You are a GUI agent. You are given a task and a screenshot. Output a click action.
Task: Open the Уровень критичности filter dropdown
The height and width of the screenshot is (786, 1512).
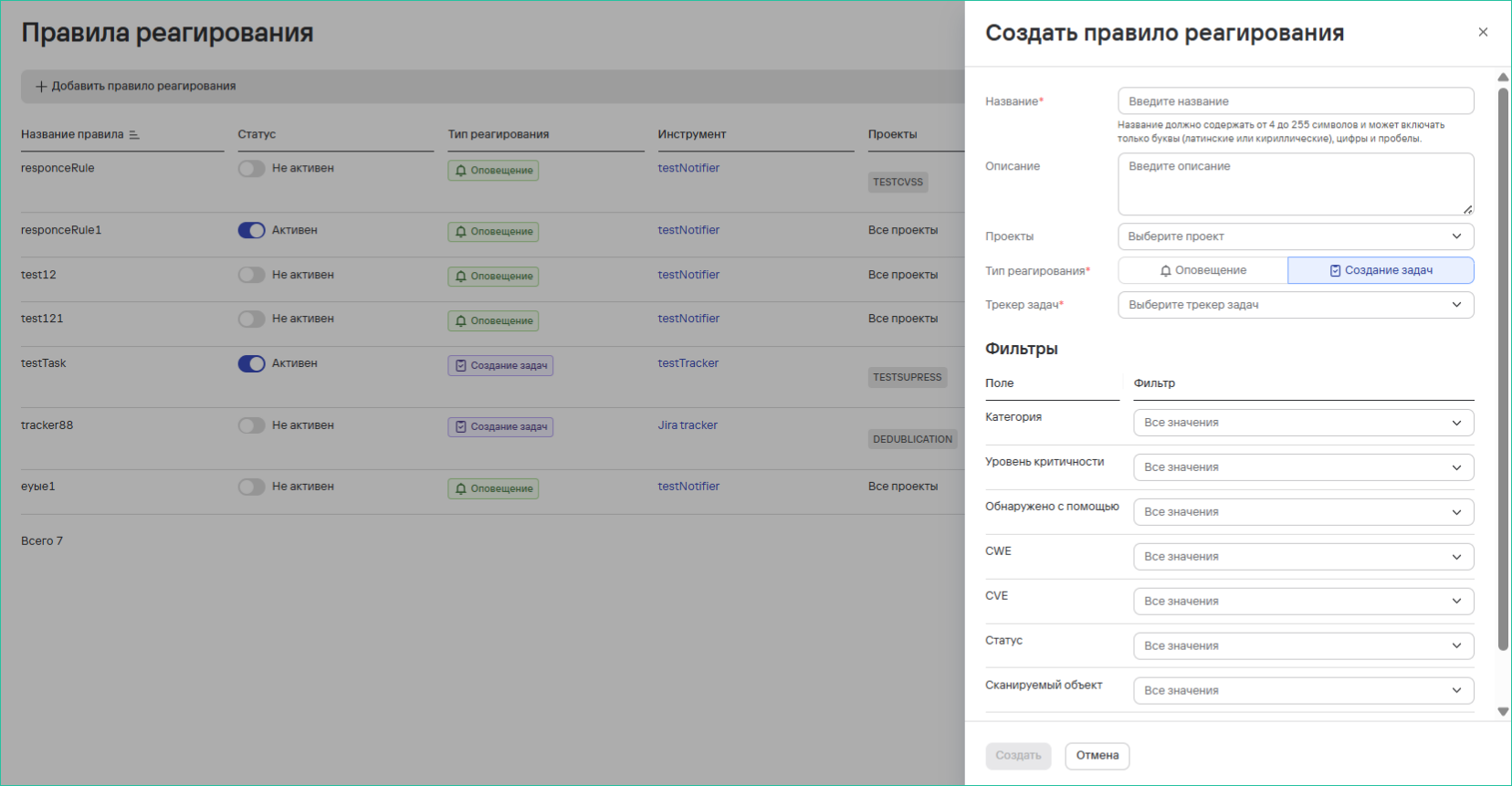coord(1303,467)
